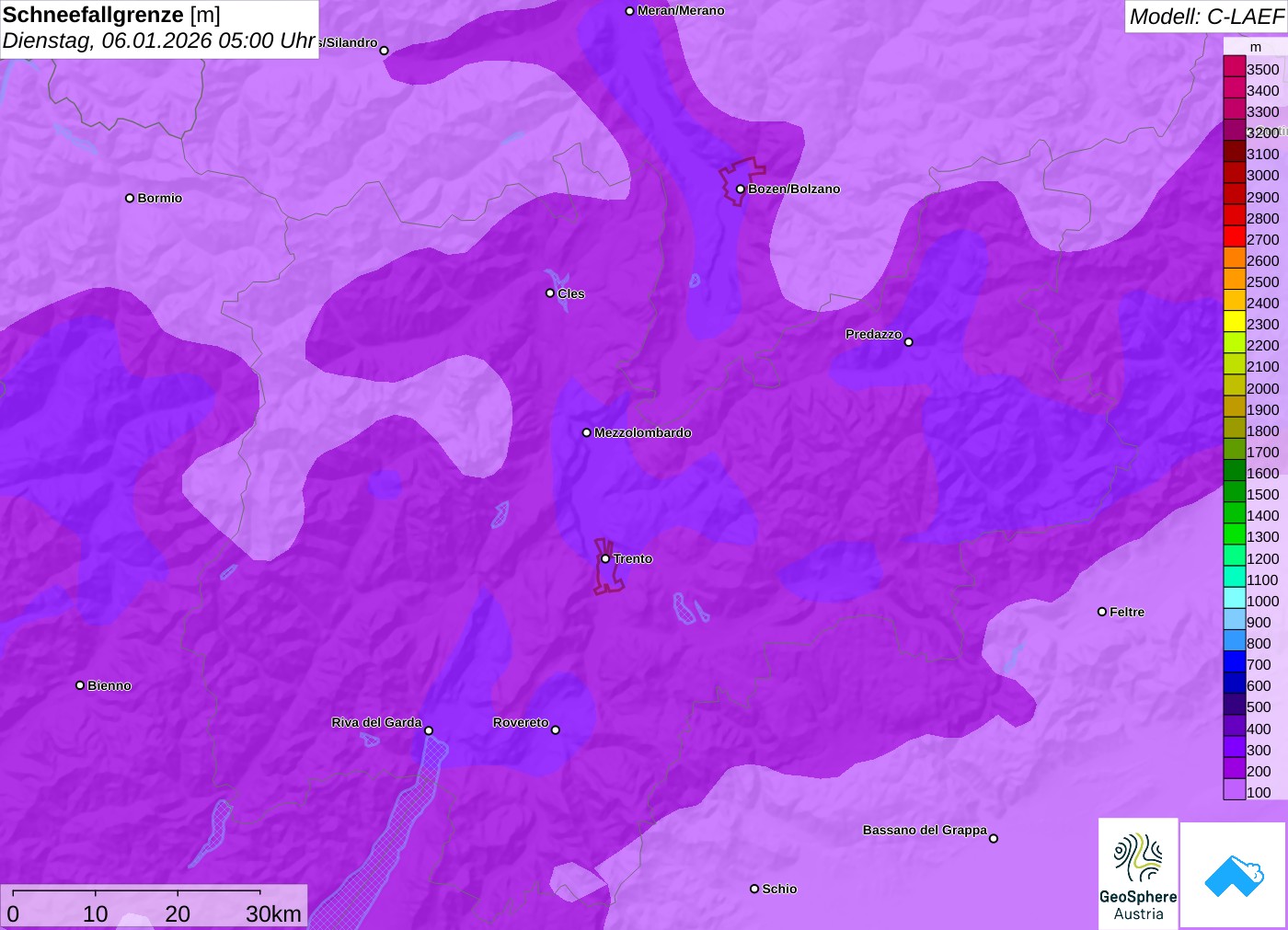This screenshot has width=1288, height=930.
Task: Select the Predazzo location marker dot
Action: 909,342
